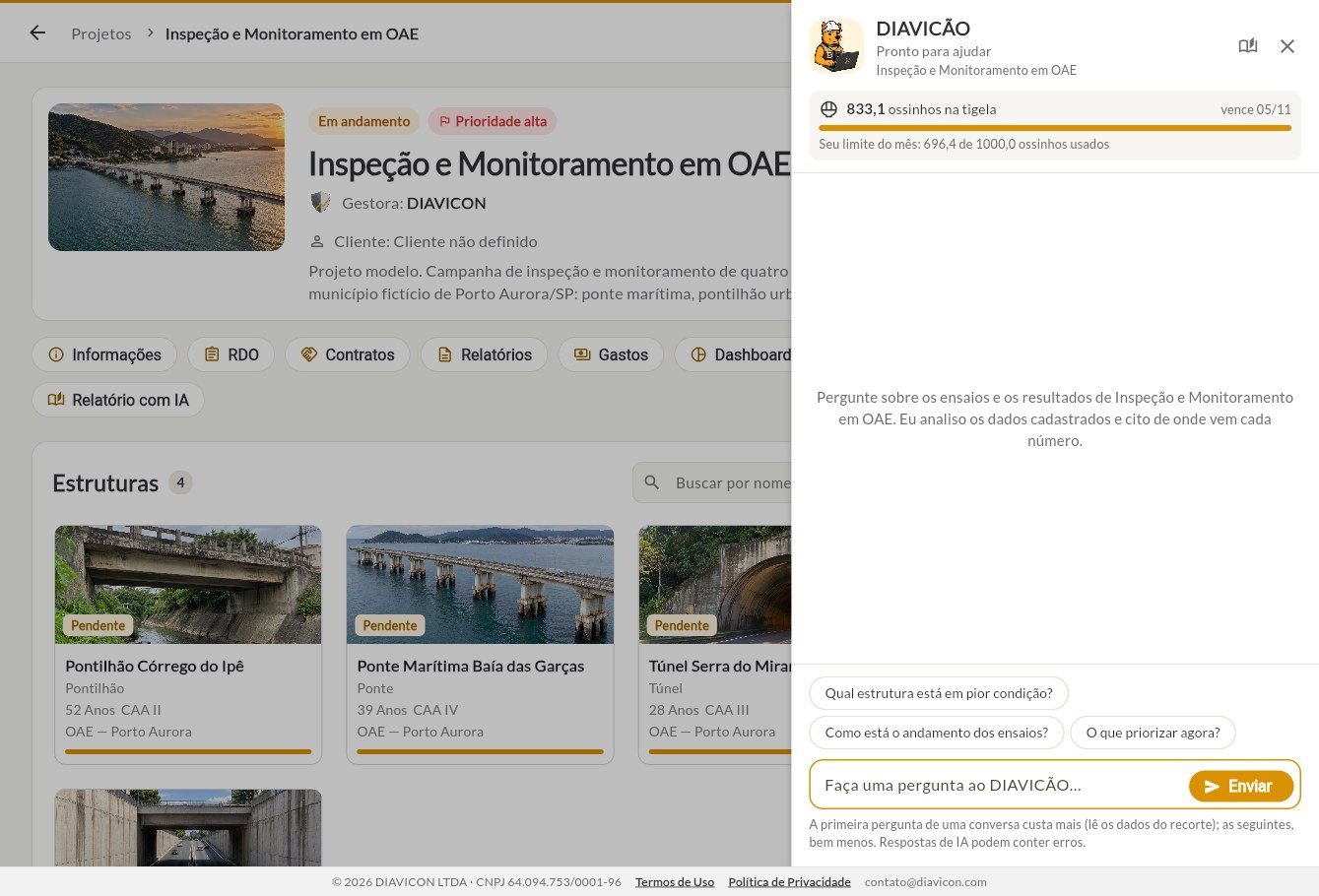
Task: Click the Ponte Marítima Baía das Garças title
Action: point(471,666)
